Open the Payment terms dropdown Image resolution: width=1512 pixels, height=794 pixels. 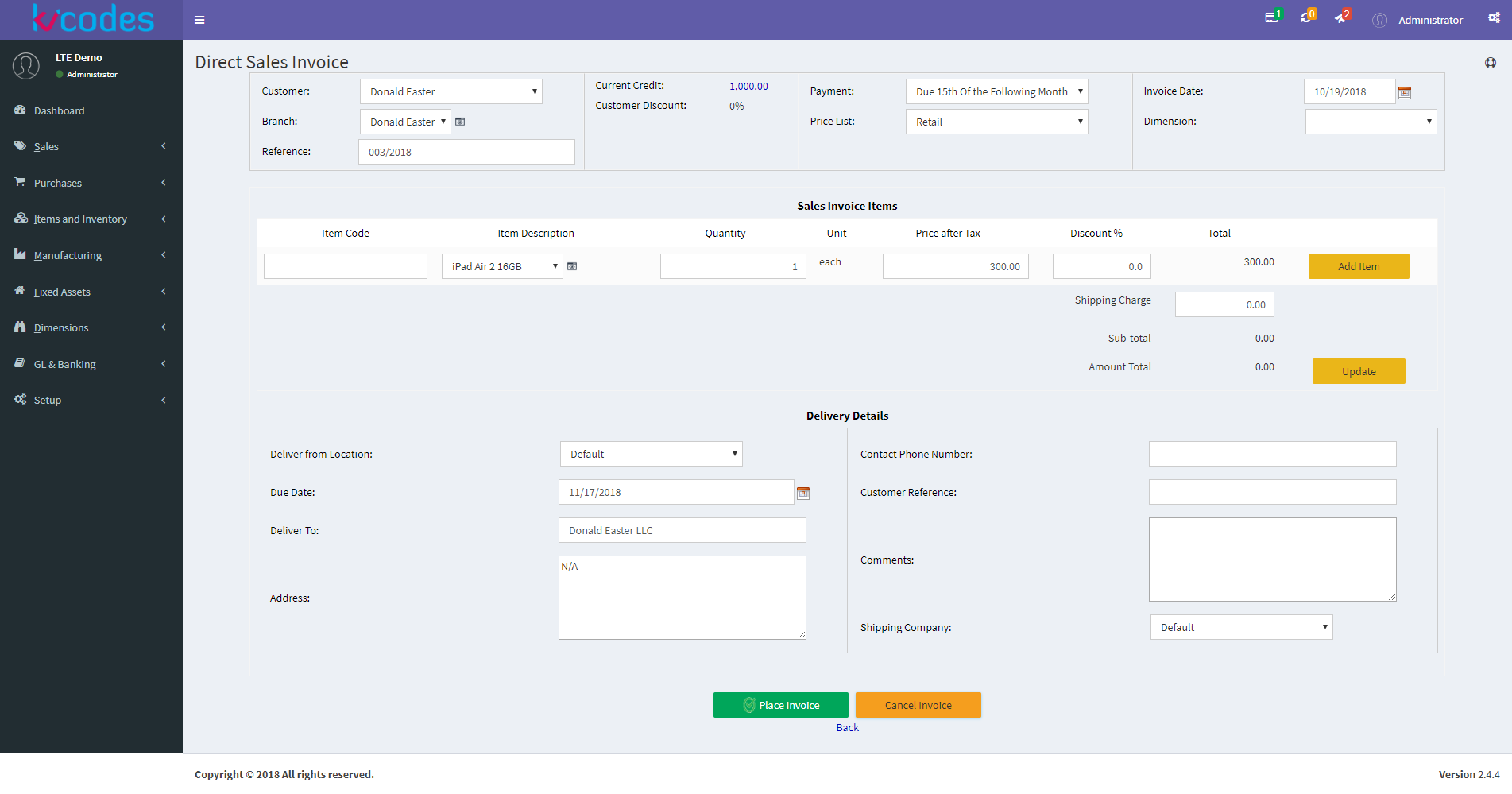pyautogui.click(x=996, y=92)
